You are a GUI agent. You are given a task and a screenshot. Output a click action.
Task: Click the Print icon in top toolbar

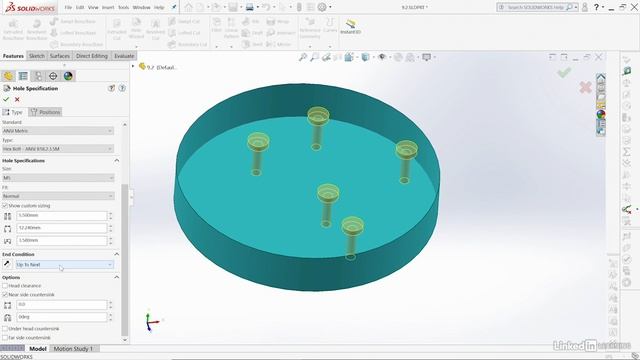pyautogui.click(x=249, y=7)
